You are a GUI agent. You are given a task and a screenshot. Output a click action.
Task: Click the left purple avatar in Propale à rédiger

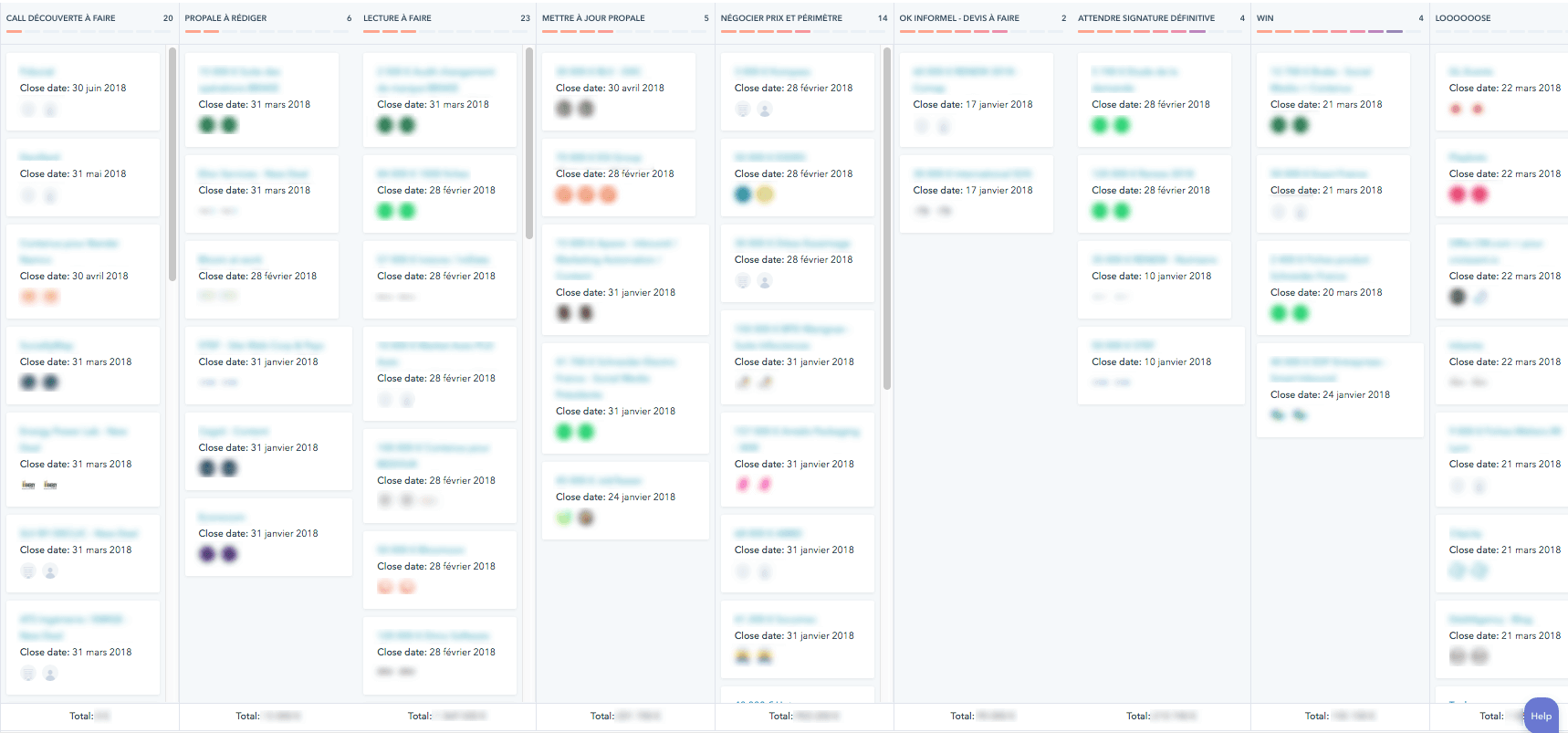(207, 554)
